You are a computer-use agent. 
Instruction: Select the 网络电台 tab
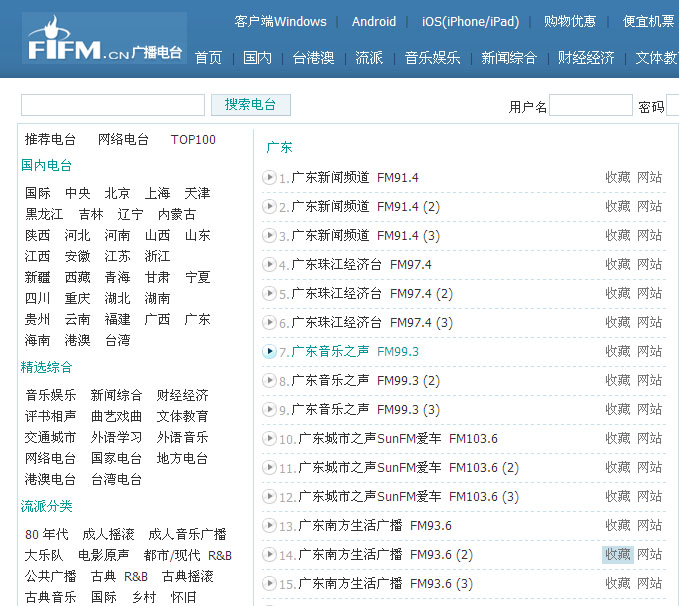pyautogui.click(x=123, y=140)
